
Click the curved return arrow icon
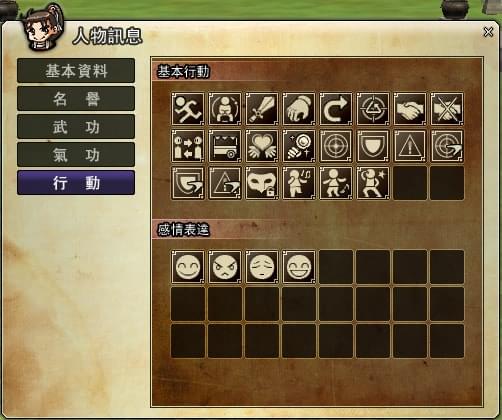coord(336,109)
